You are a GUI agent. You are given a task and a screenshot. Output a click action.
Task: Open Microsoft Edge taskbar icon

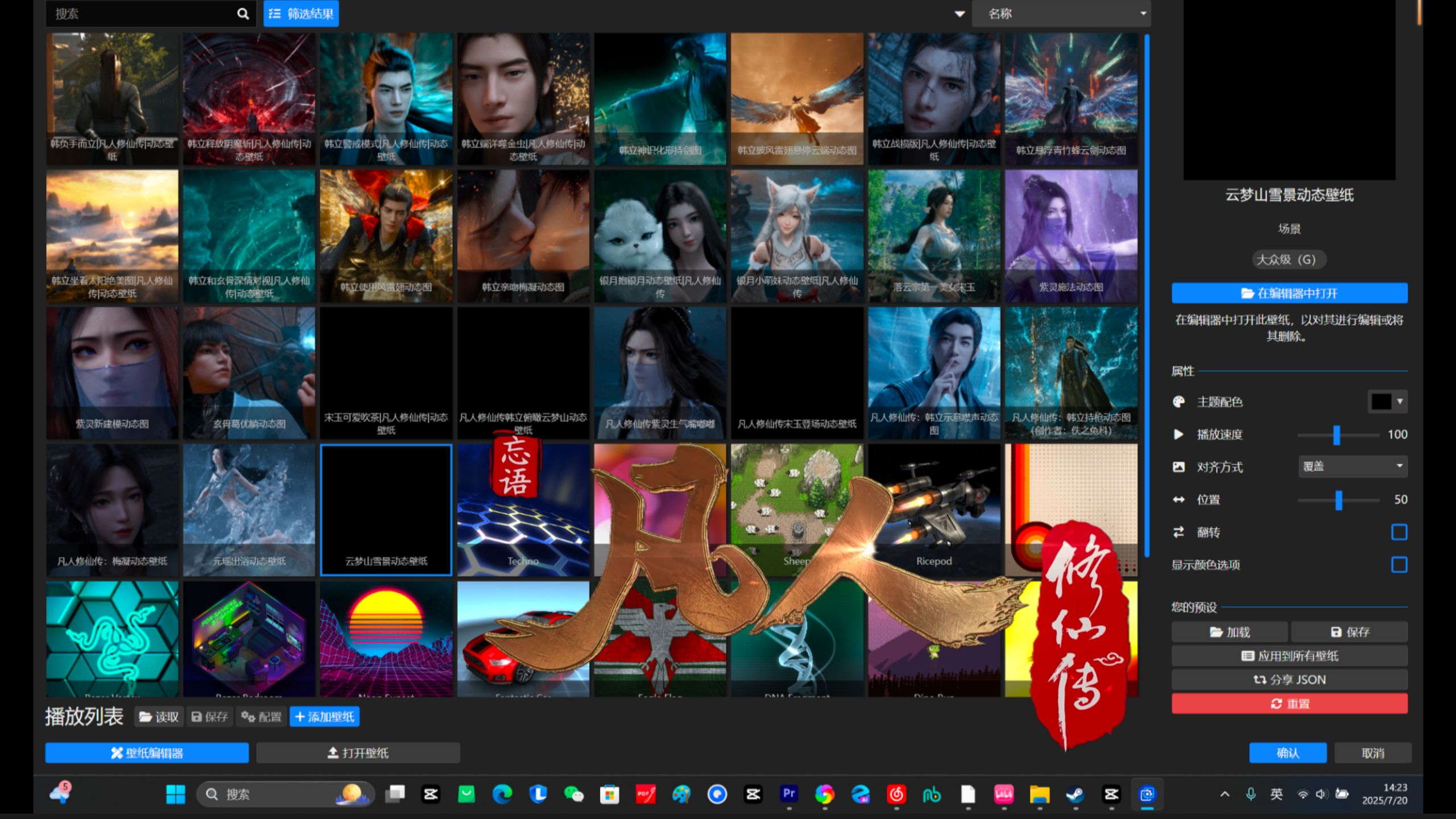[x=502, y=794]
